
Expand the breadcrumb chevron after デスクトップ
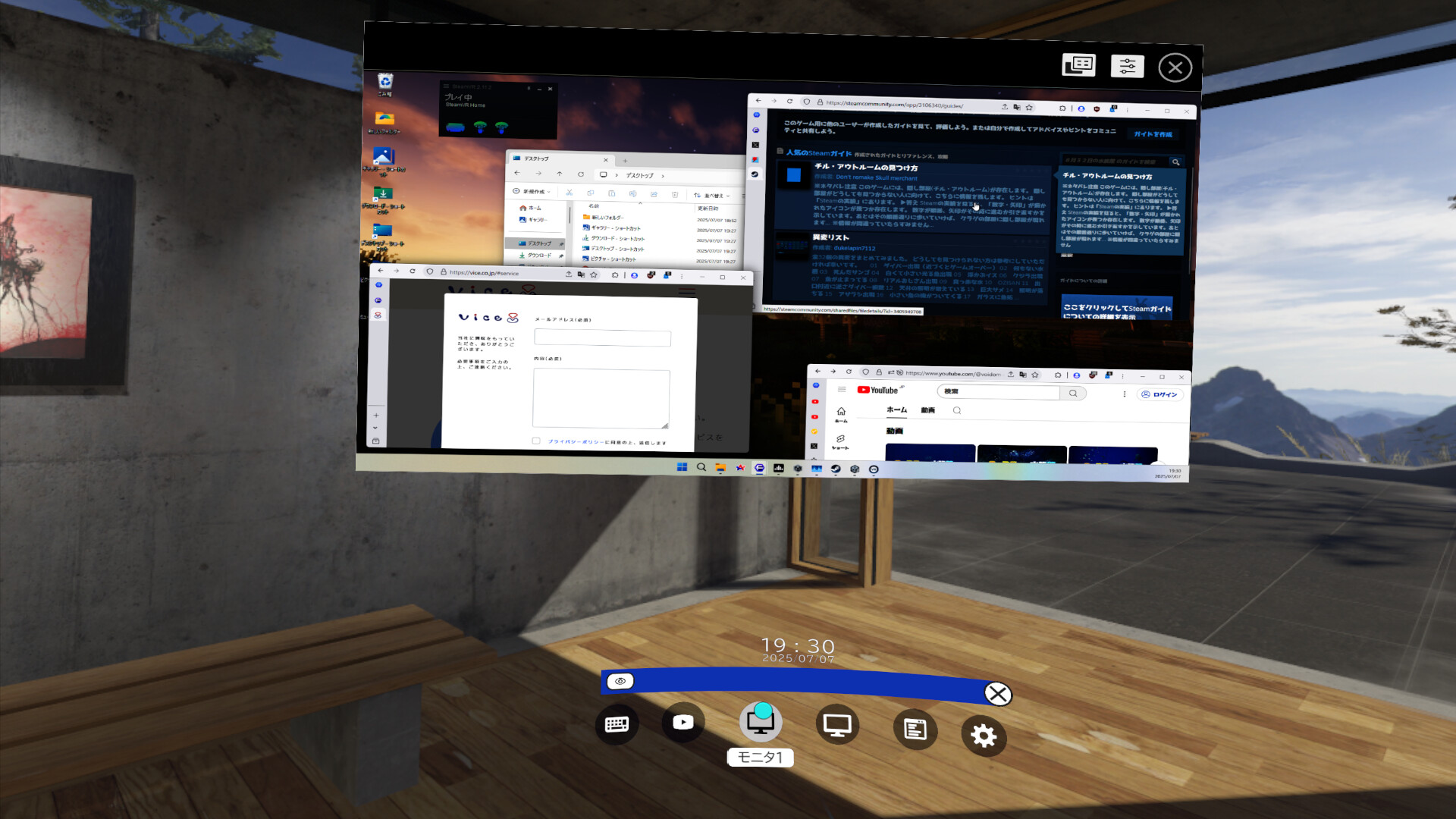coord(663,176)
